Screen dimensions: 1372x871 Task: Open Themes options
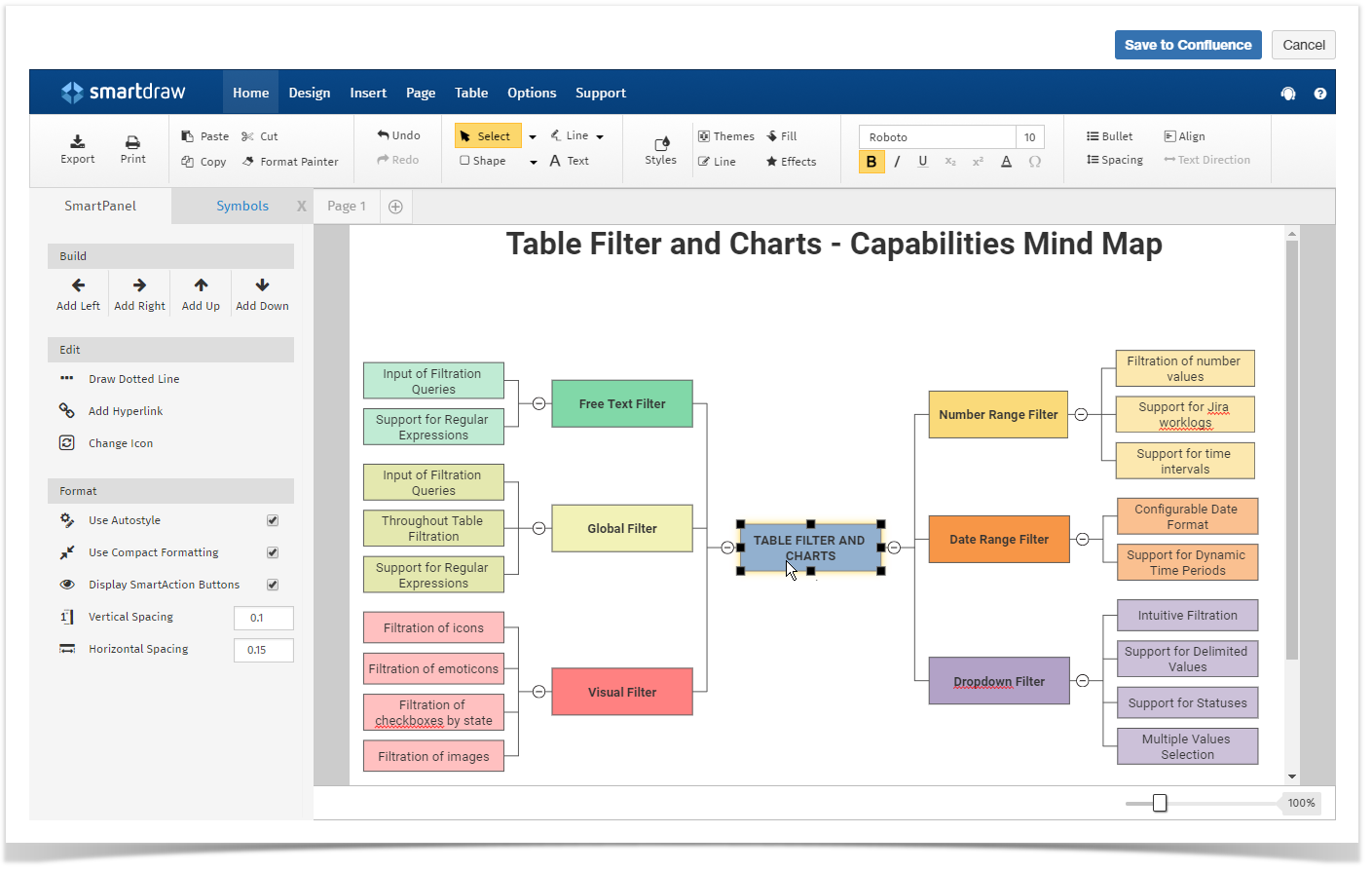click(726, 136)
